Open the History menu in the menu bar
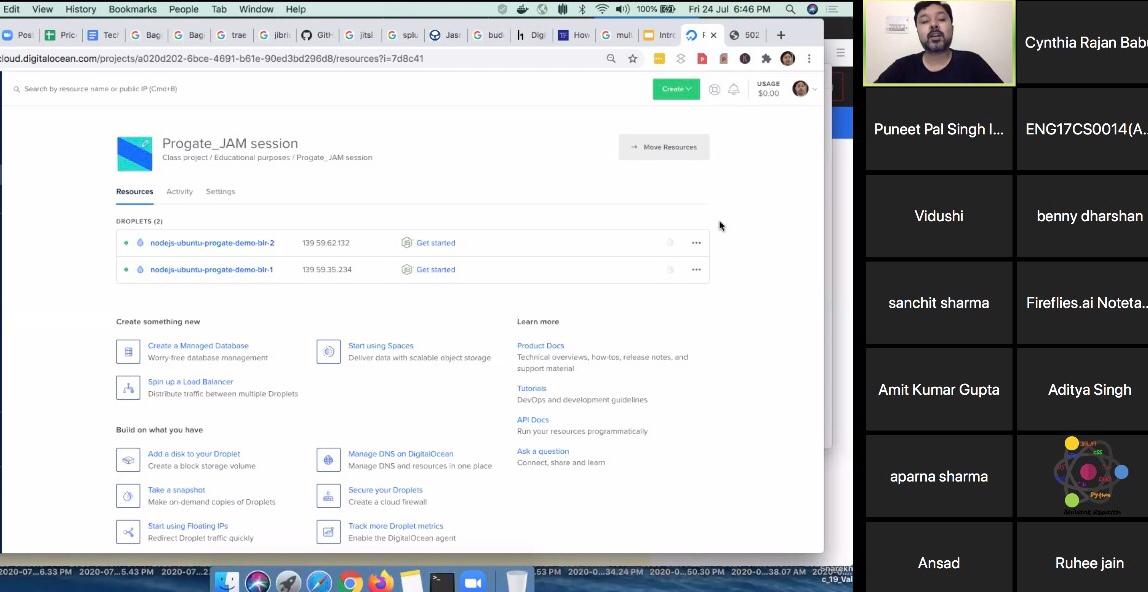The image size is (1148, 592). coord(79,8)
